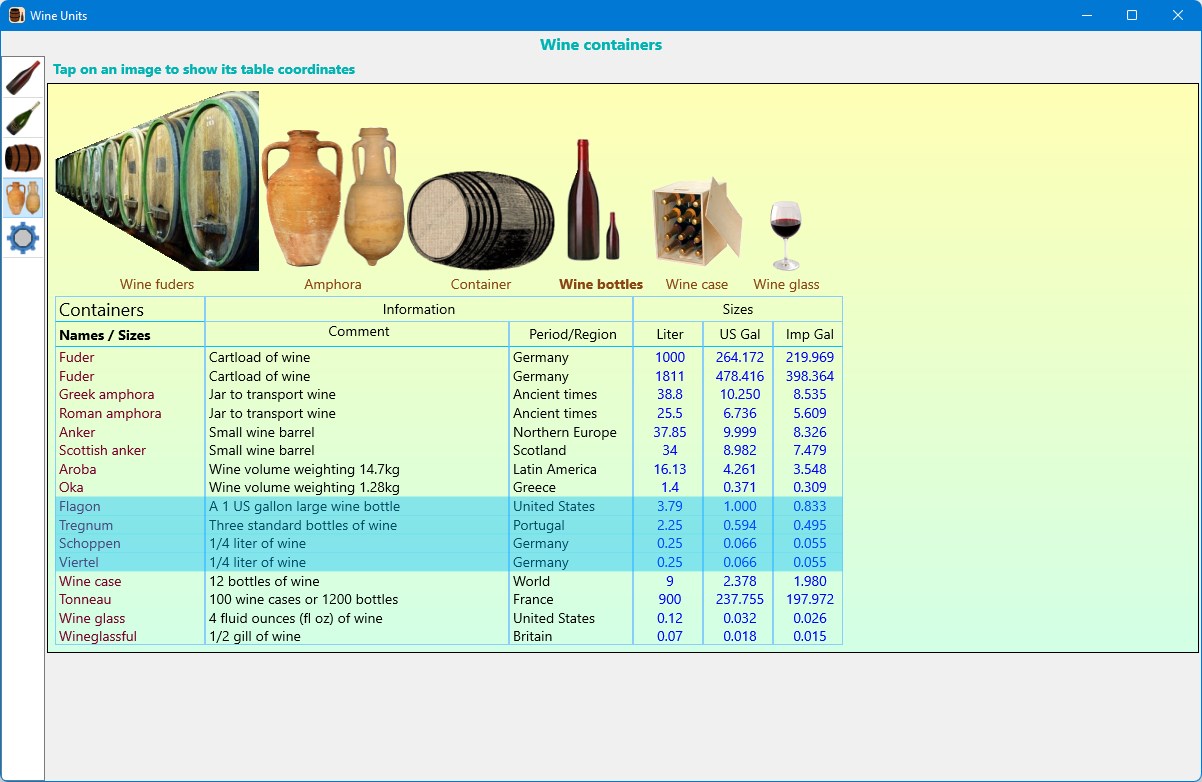Click the 'Wine containers' page title
This screenshot has width=1202, height=782.
click(x=601, y=44)
